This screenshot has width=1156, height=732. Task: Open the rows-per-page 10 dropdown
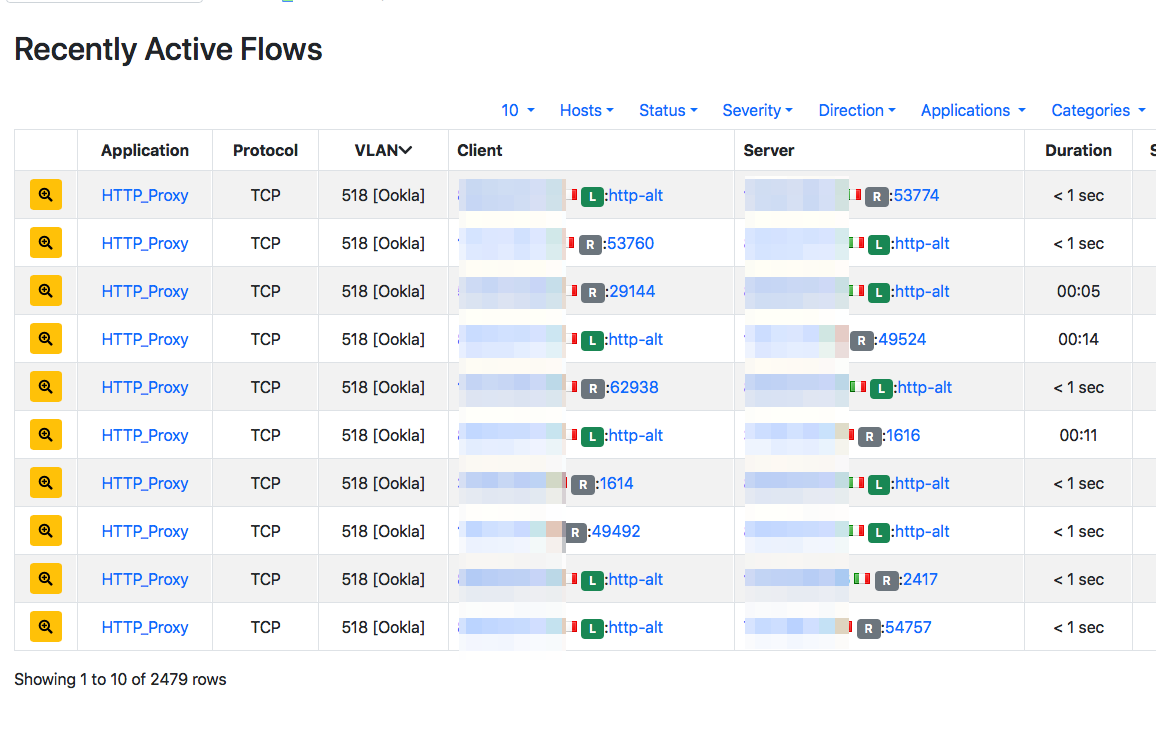(518, 111)
